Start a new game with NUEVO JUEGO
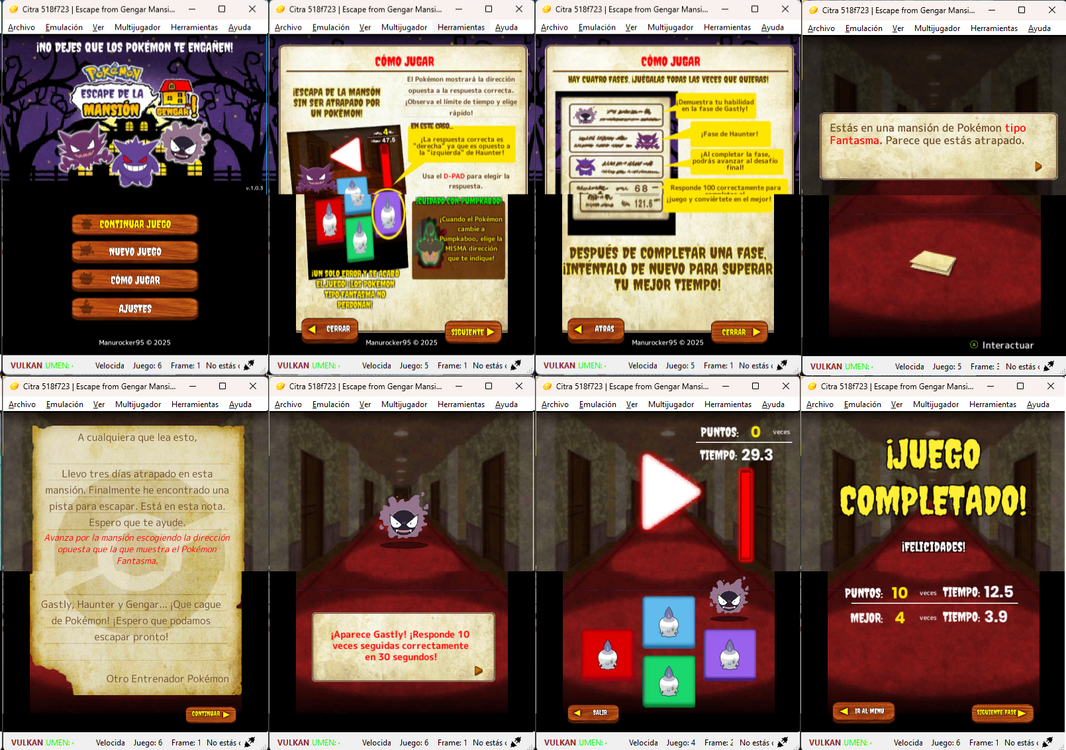This screenshot has height=750, width=1066. pos(135,252)
